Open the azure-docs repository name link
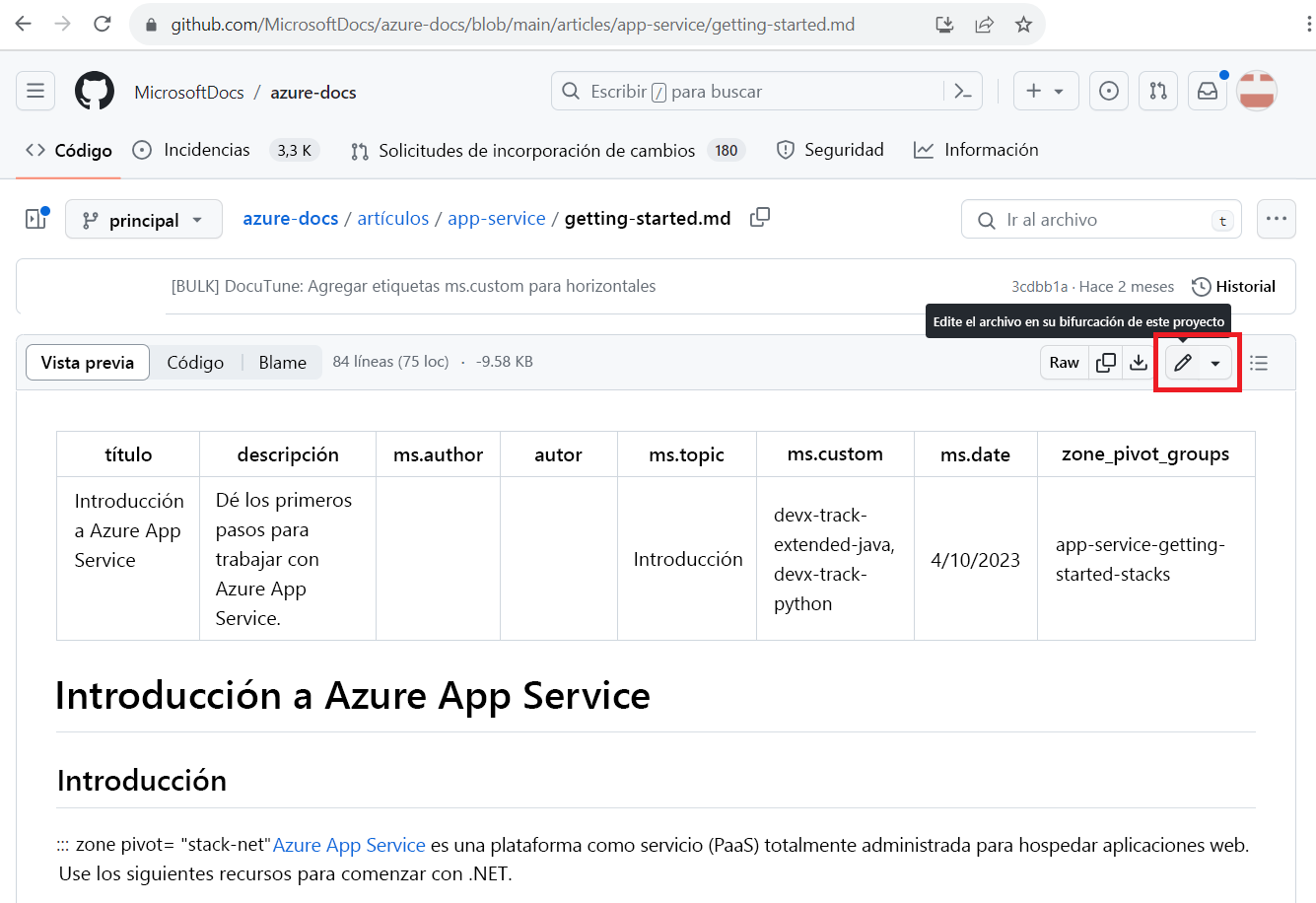This screenshot has height=903, width=1316. pyautogui.click(x=313, y=92)
